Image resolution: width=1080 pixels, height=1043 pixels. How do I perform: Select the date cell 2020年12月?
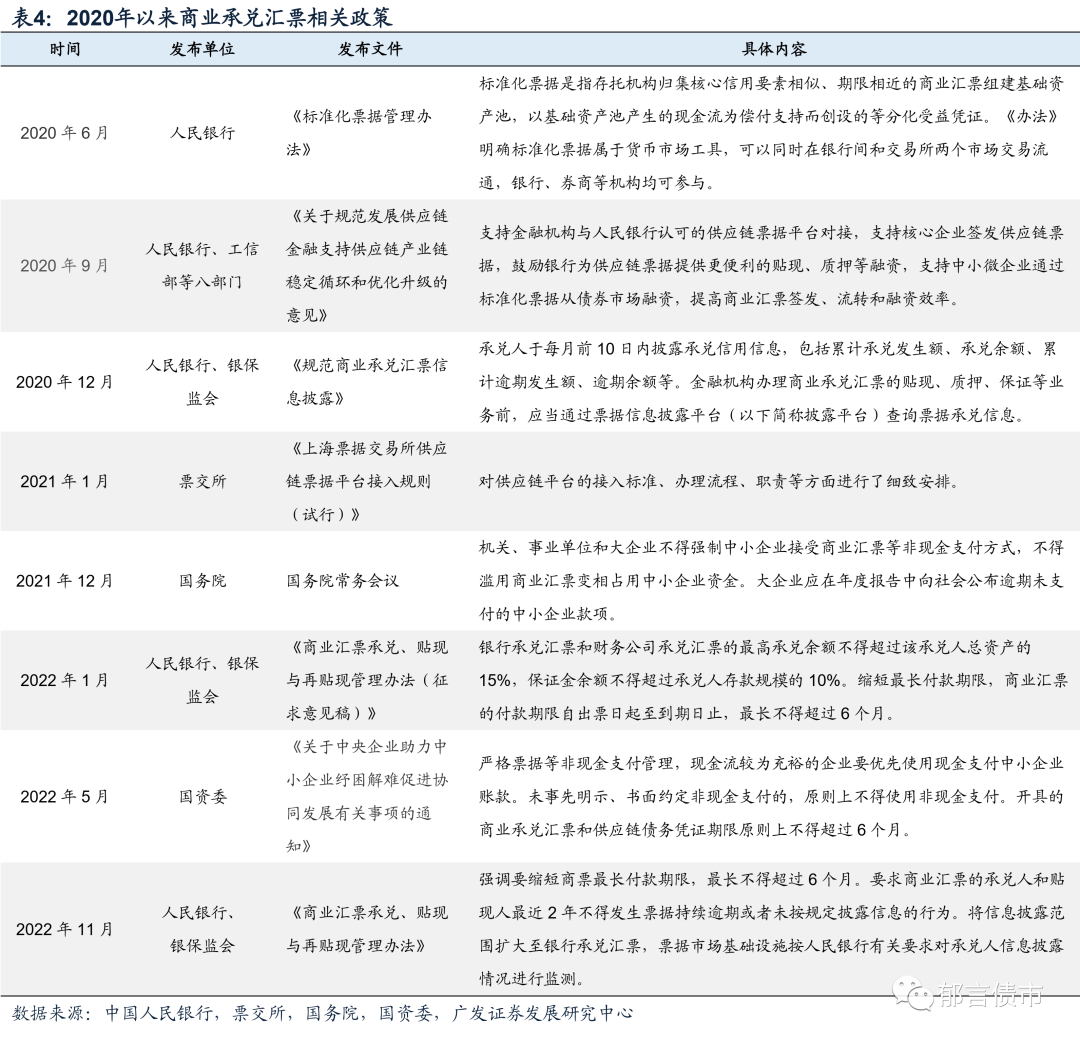coord(65,382)
